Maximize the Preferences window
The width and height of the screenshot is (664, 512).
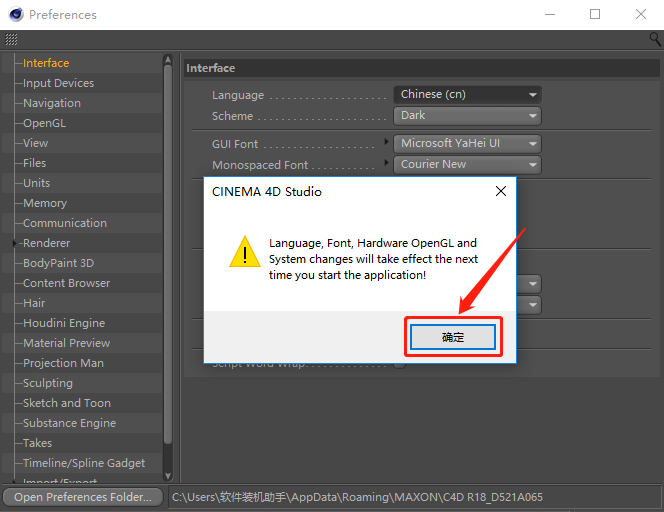(595, 14)
